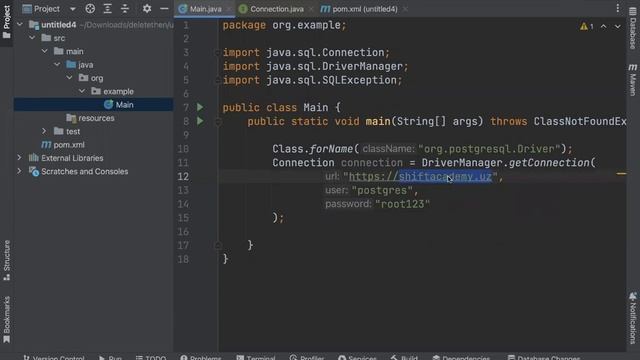Expand Scratches and Consoles node
The width and height of the screenshot is (640, 360).
pyautogui.click(x=19, y=171)
